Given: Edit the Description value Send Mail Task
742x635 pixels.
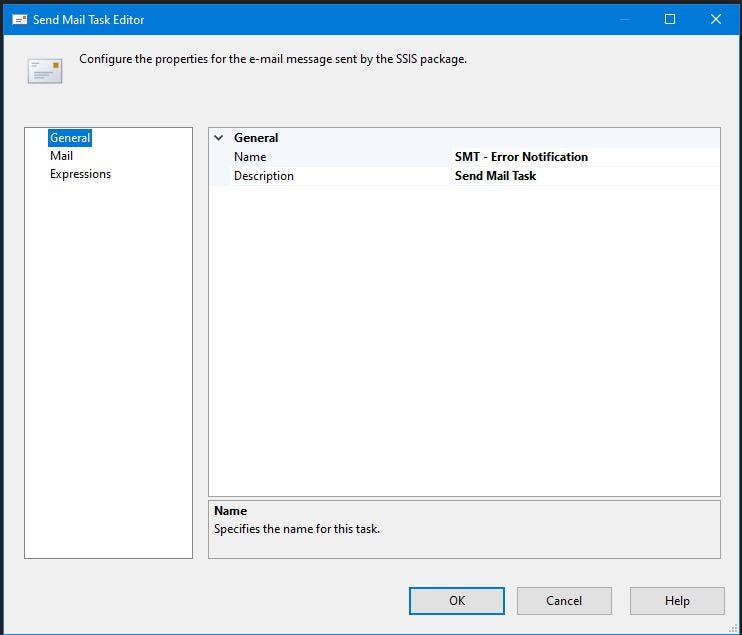Looking at the screenshot, I should pyautogui.click(x=586, y=176).
